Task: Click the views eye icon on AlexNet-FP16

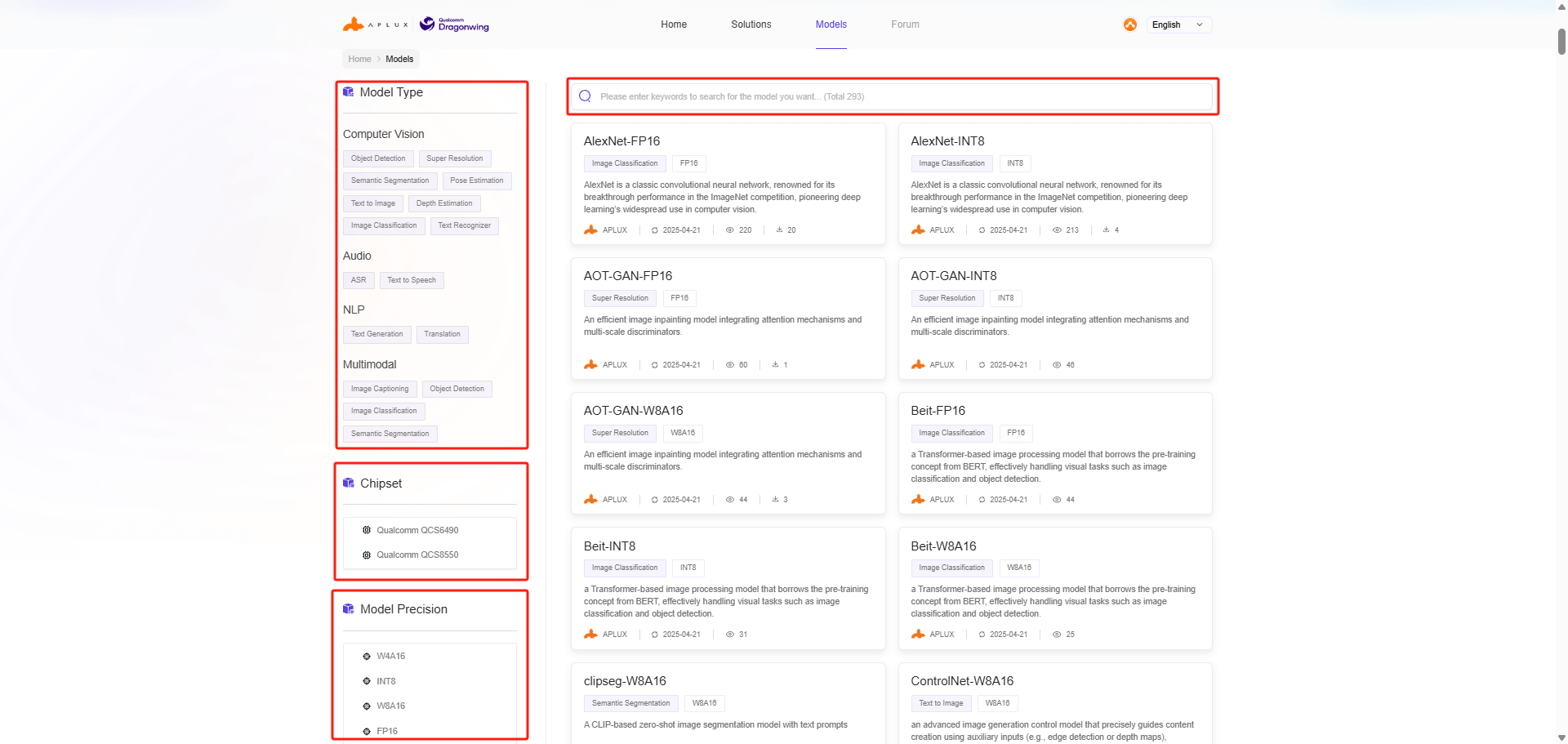Action: click(x=730, y=230)
